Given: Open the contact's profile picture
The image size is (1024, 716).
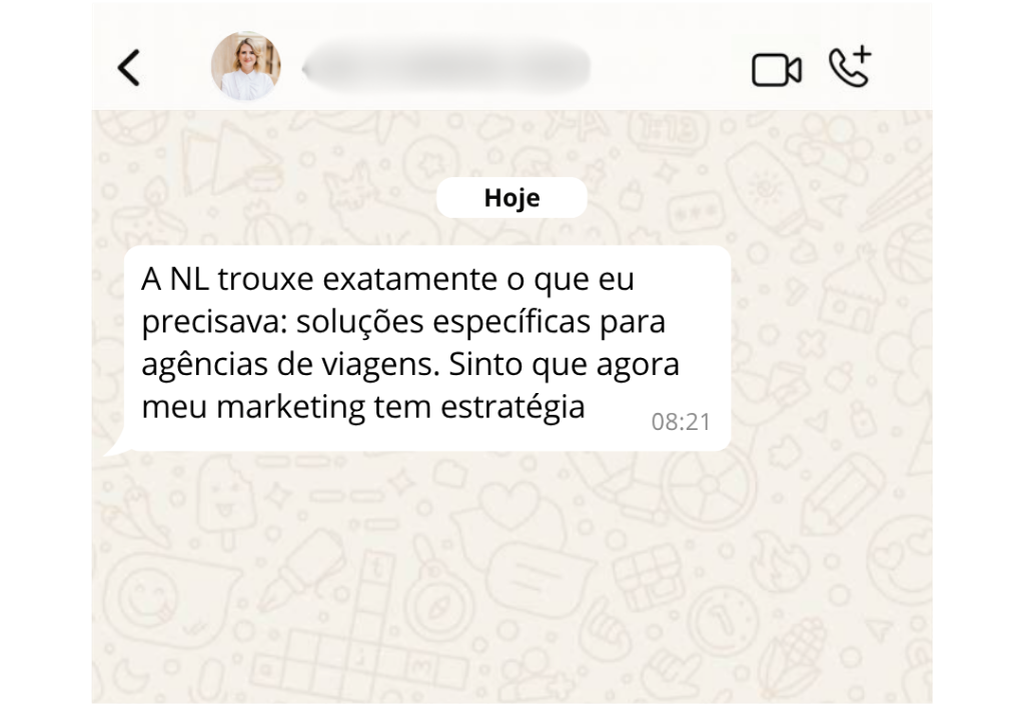Looking at the screenshot, I should [246, 65].
